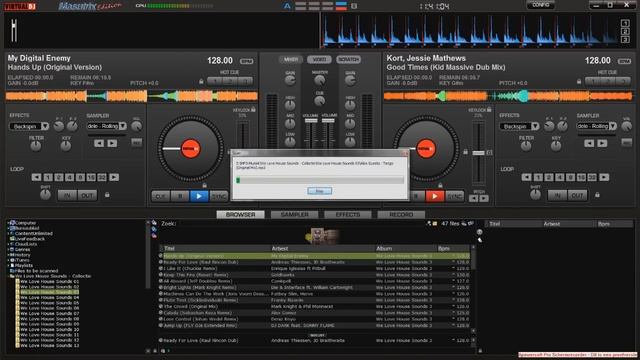This screenshot has width=640, height=360.
Task: Open left deck sampler dropdown
Action: (122, 126)
